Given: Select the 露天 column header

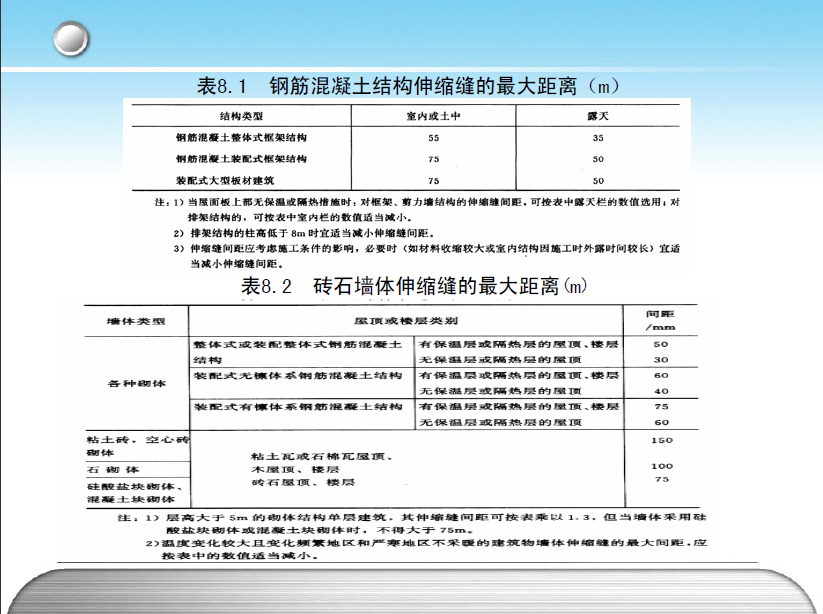Looking at the screenshot, I should click(598, 117).
